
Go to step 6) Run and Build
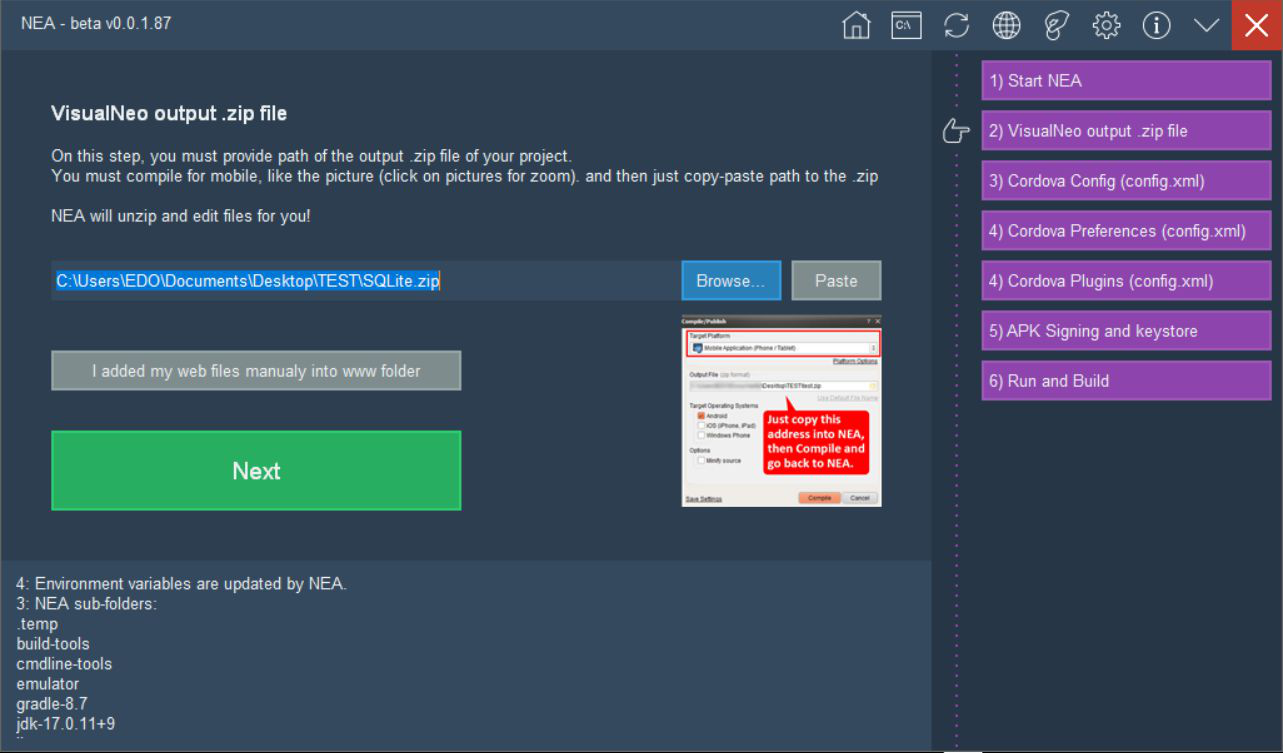click(1126, 381)
